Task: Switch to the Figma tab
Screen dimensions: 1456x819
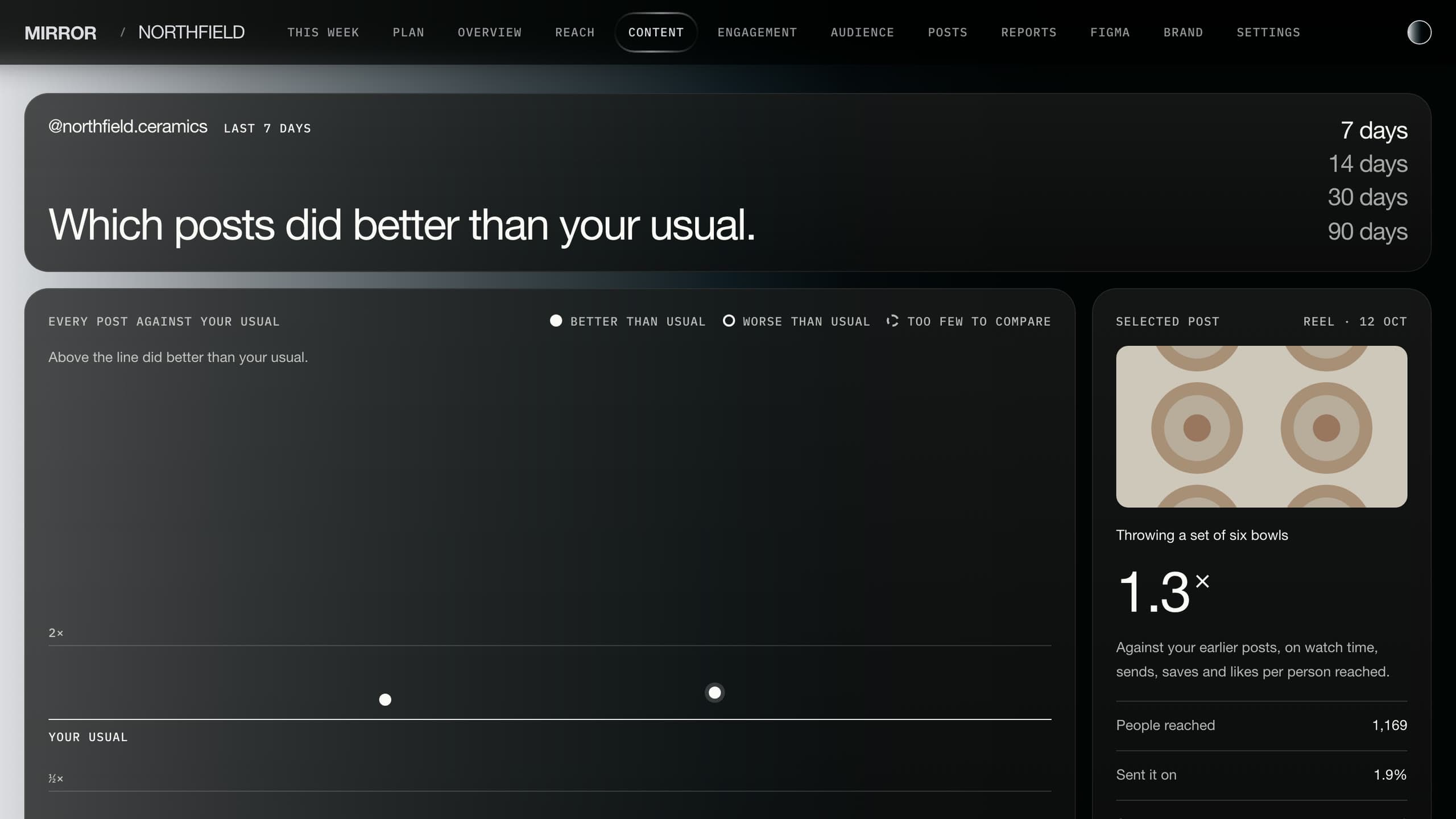Action: pyautogui.click(x=1110, y=32)
